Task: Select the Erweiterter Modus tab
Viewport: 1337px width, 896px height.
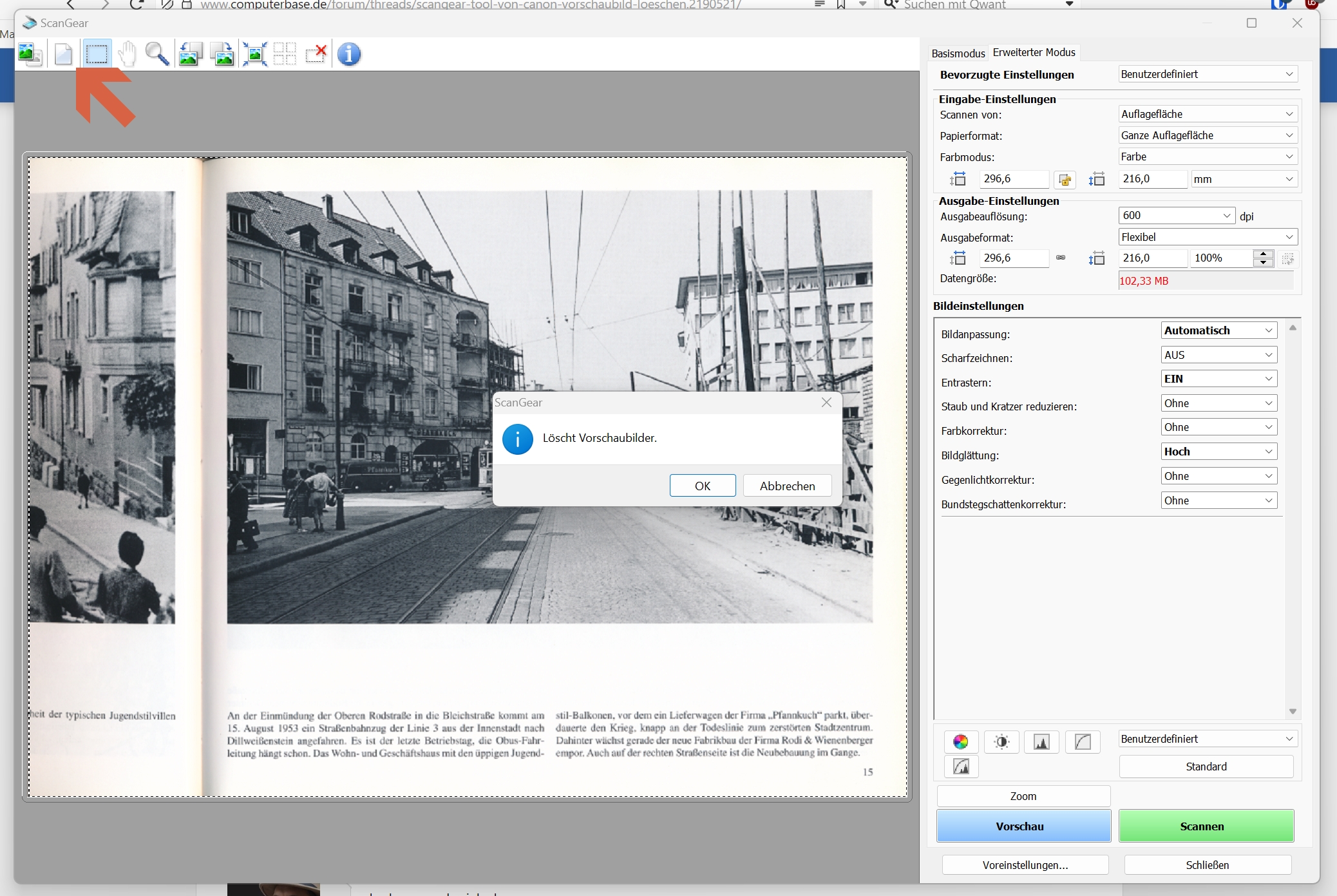Action: [1034, 53]
